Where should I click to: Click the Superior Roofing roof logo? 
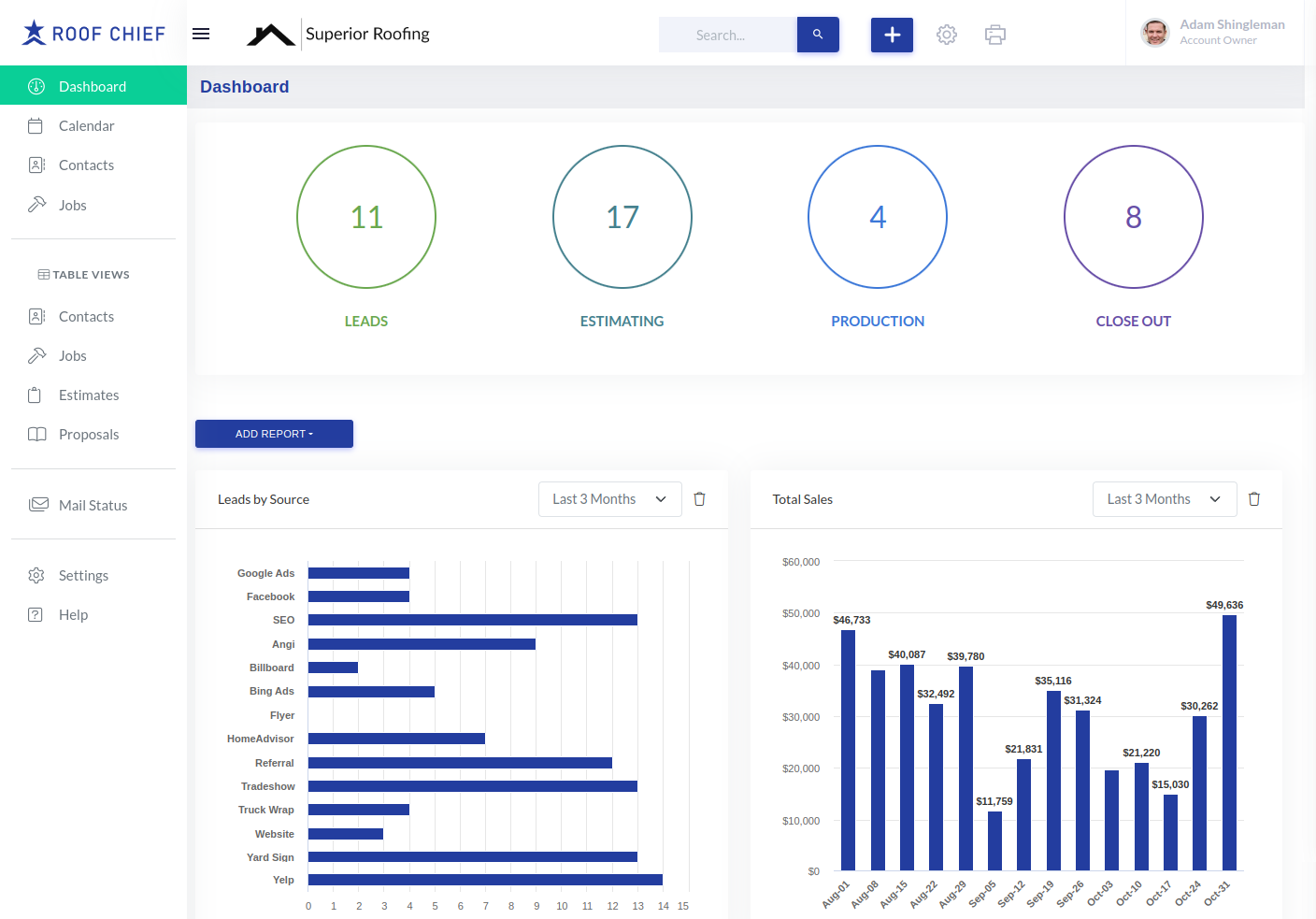tap(270, 35)
